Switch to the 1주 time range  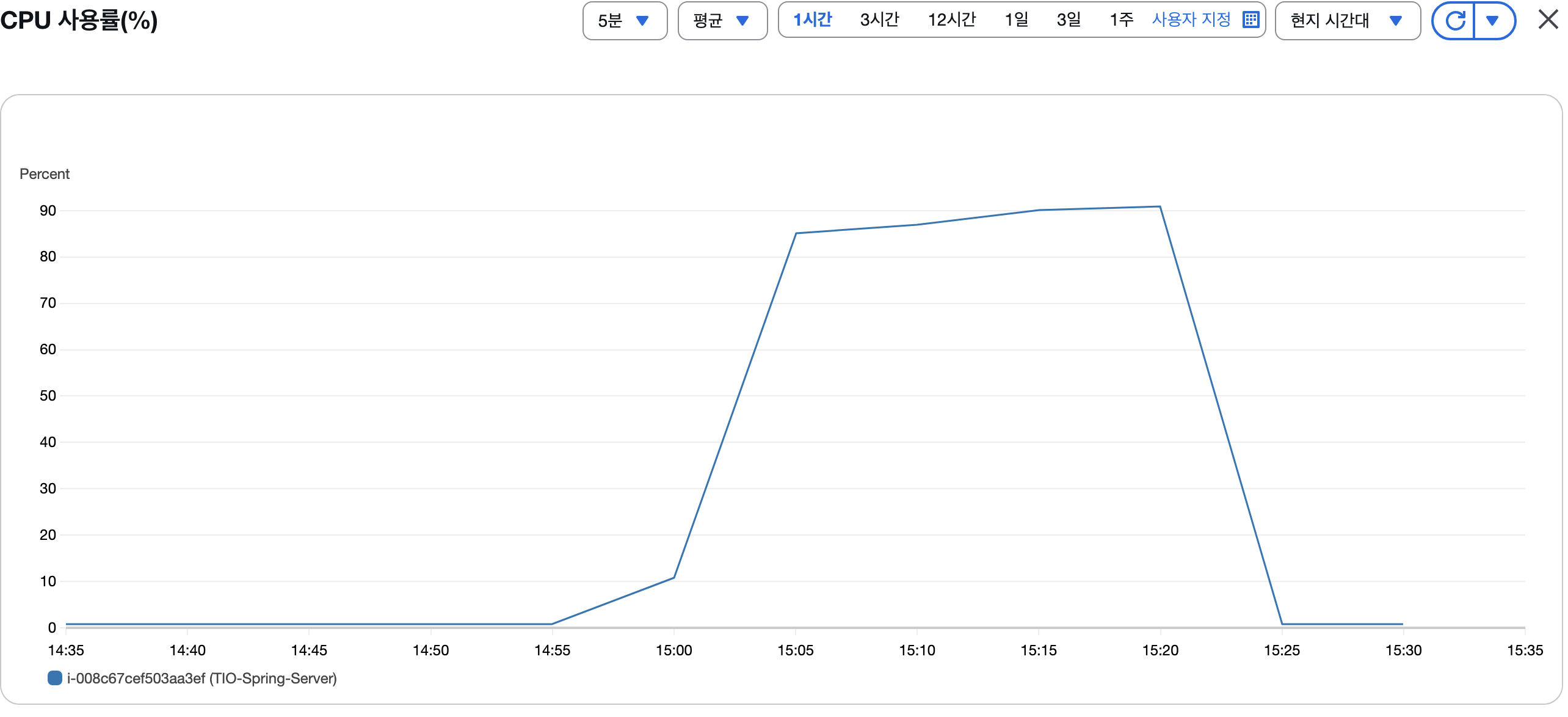tap(1121, 20)
